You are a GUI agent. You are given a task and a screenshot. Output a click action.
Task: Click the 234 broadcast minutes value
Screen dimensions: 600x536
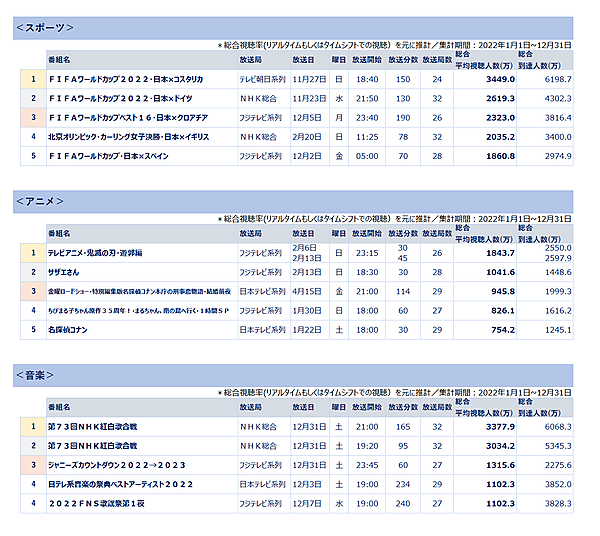coord(403,484)
